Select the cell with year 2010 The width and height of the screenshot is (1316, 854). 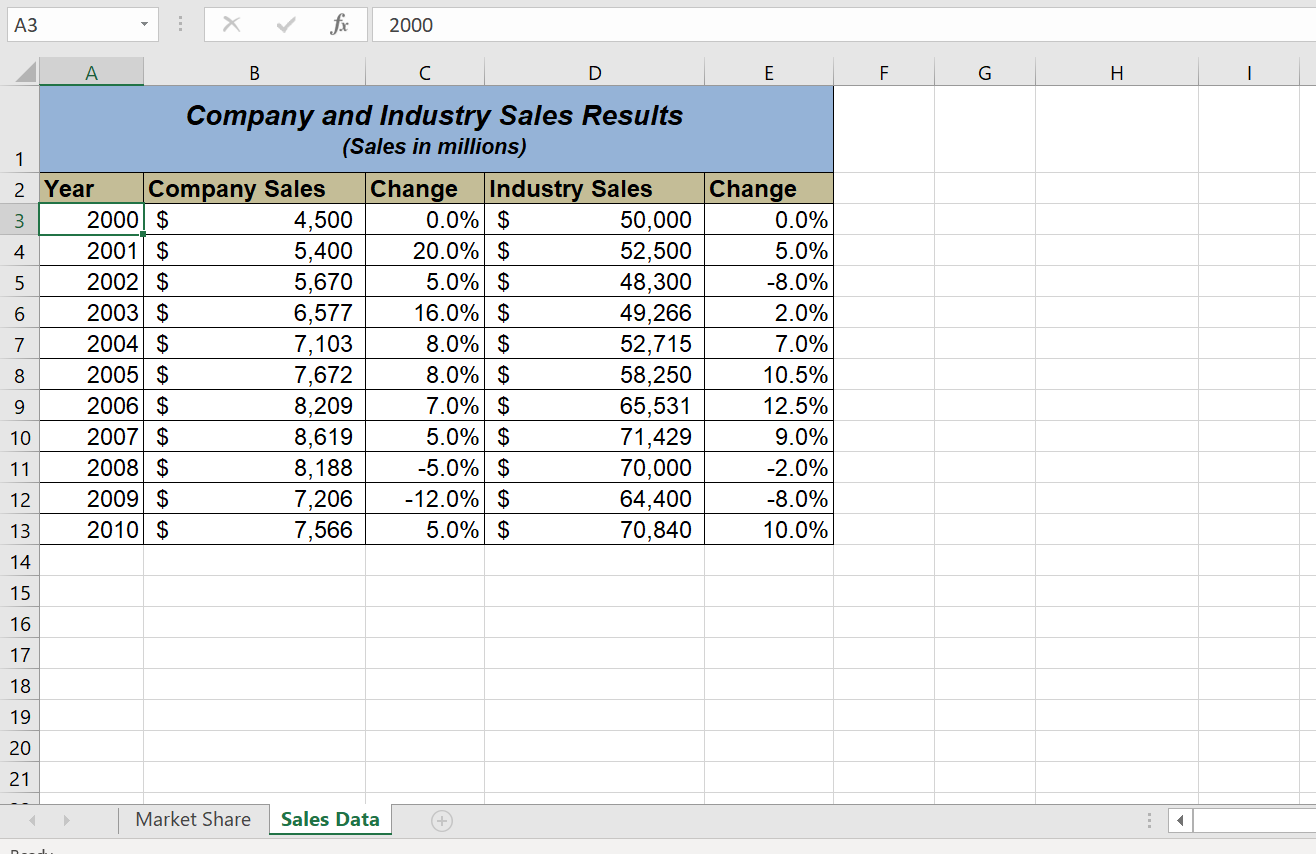pyautogui.click(x=92, y=530)
